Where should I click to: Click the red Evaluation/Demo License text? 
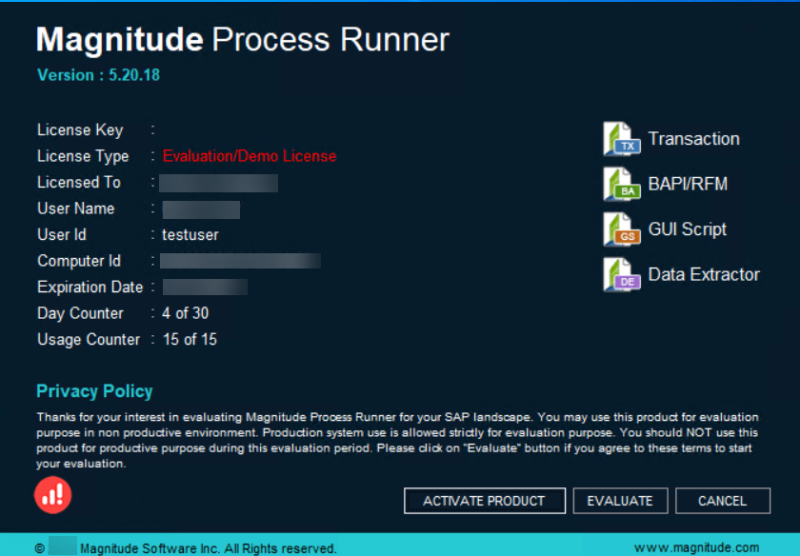click(249, 156)
